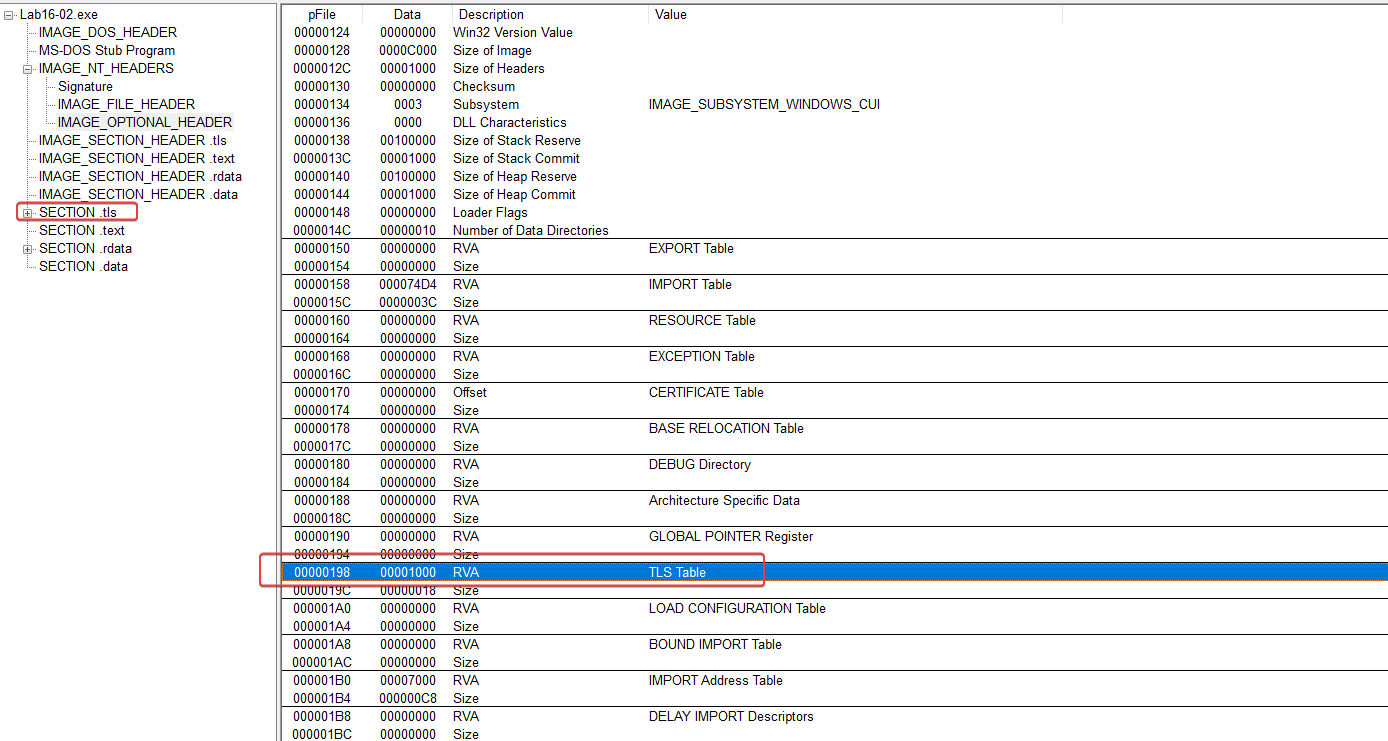Select the Signature tree entry
The width and height of the screenshot is (1388, 741).
[85, 87]
